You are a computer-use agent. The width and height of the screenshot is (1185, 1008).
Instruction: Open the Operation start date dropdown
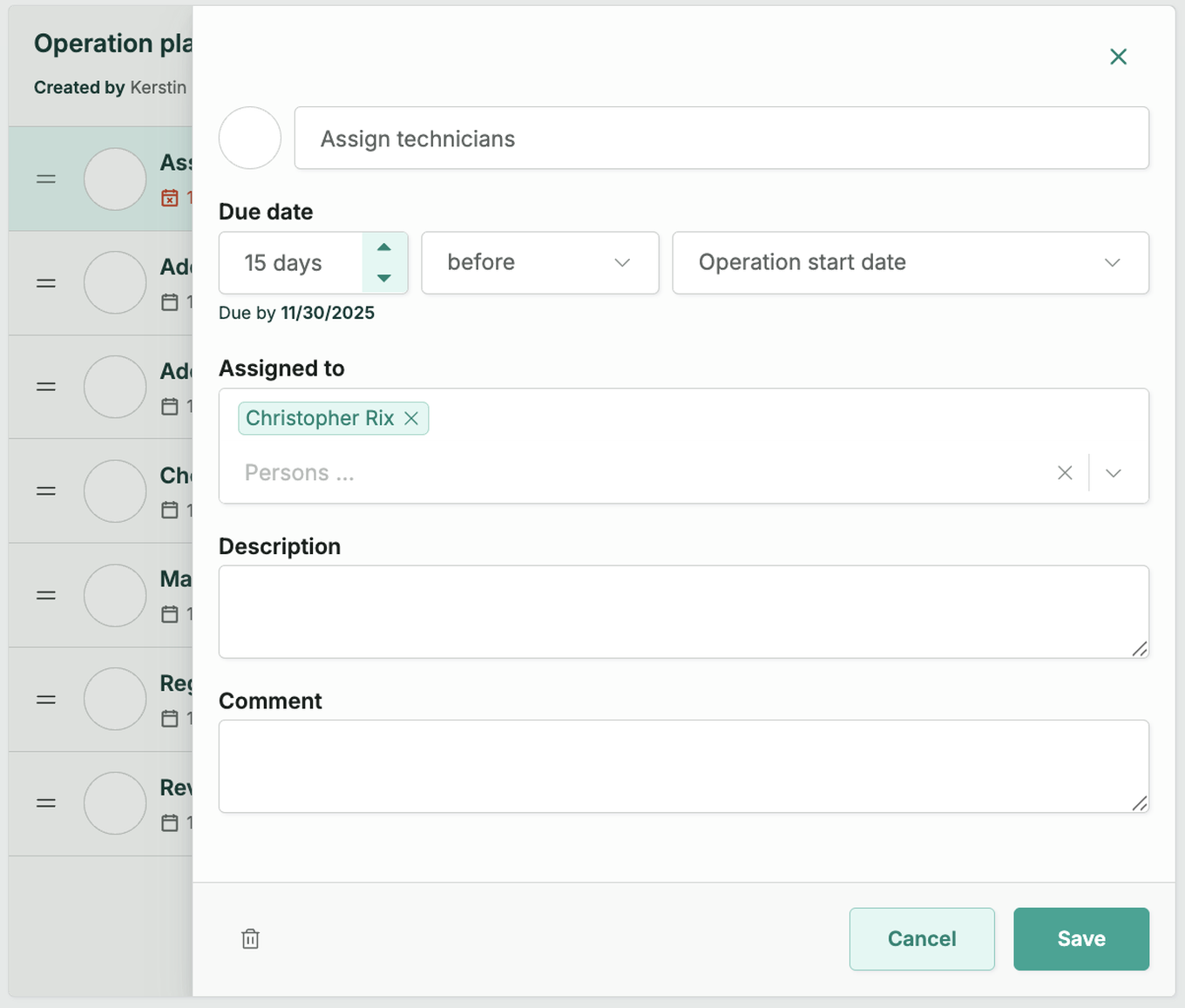point(910,262)
